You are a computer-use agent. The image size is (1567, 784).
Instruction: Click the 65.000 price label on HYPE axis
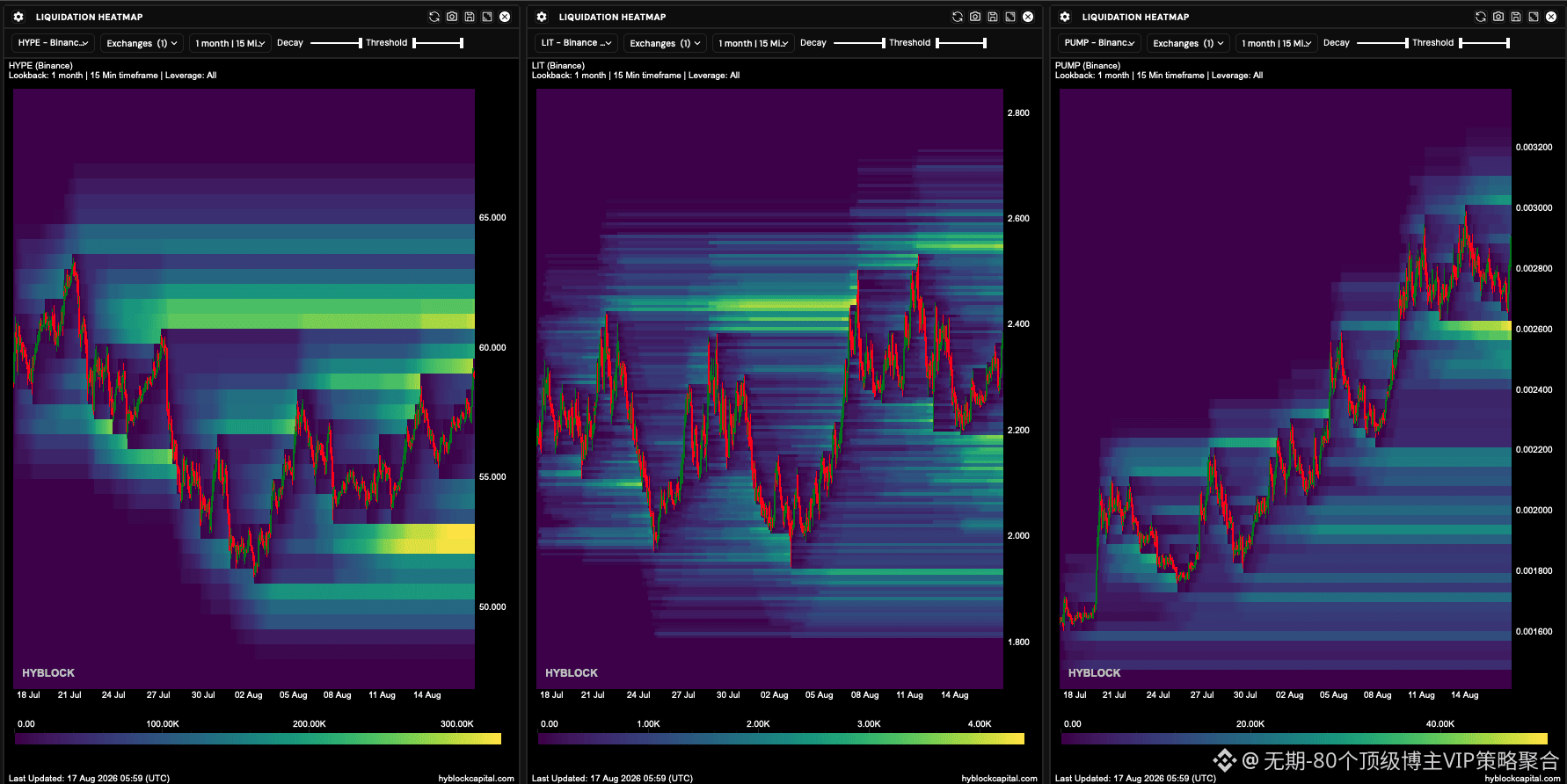tap(492, 218)
